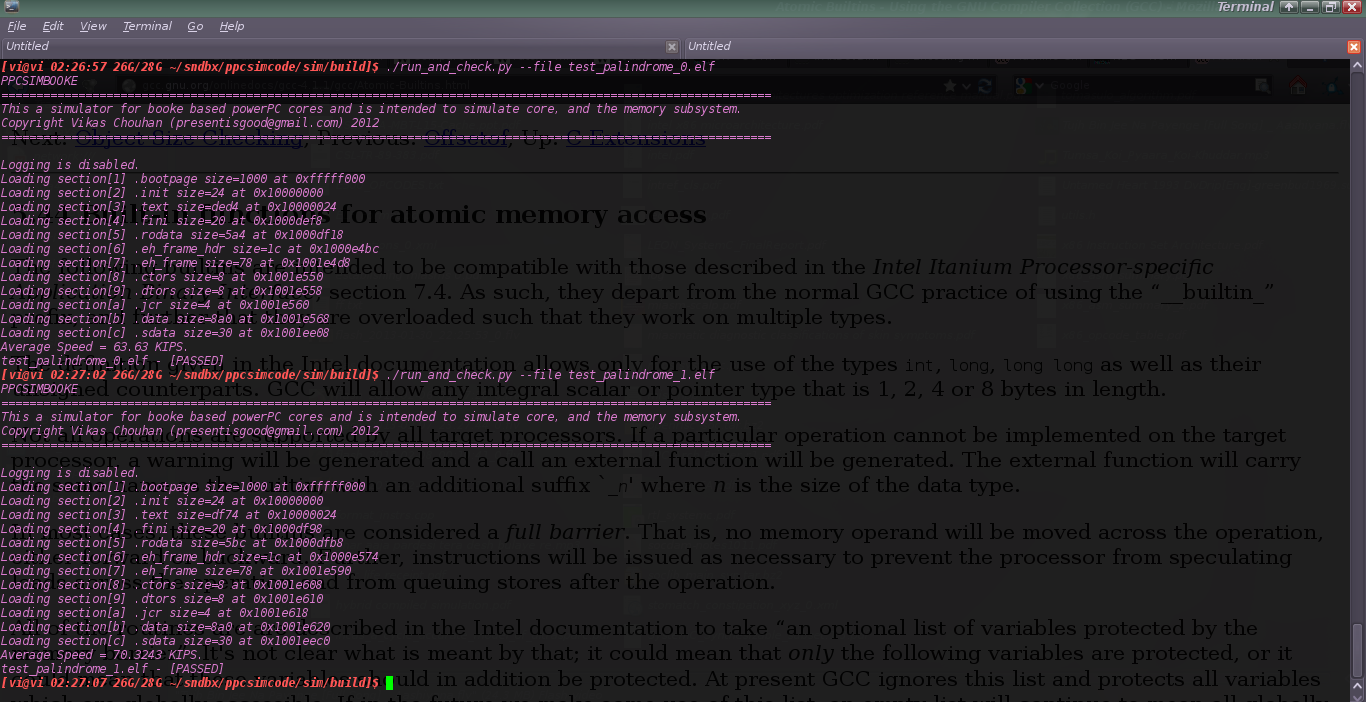Open the Terminal menu
This screenshot has height=702, width=1366.
tap(147, 26)
